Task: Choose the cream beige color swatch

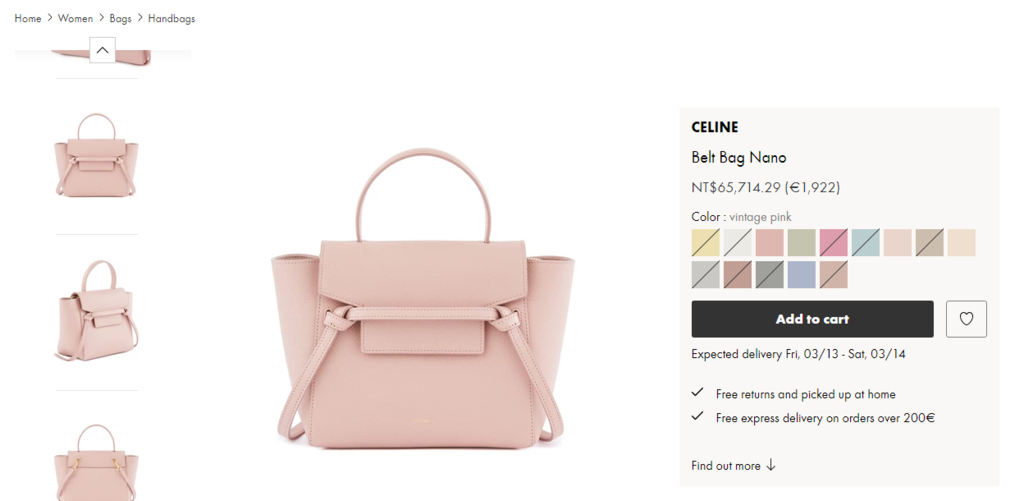Action: click(x=961, y=242)
